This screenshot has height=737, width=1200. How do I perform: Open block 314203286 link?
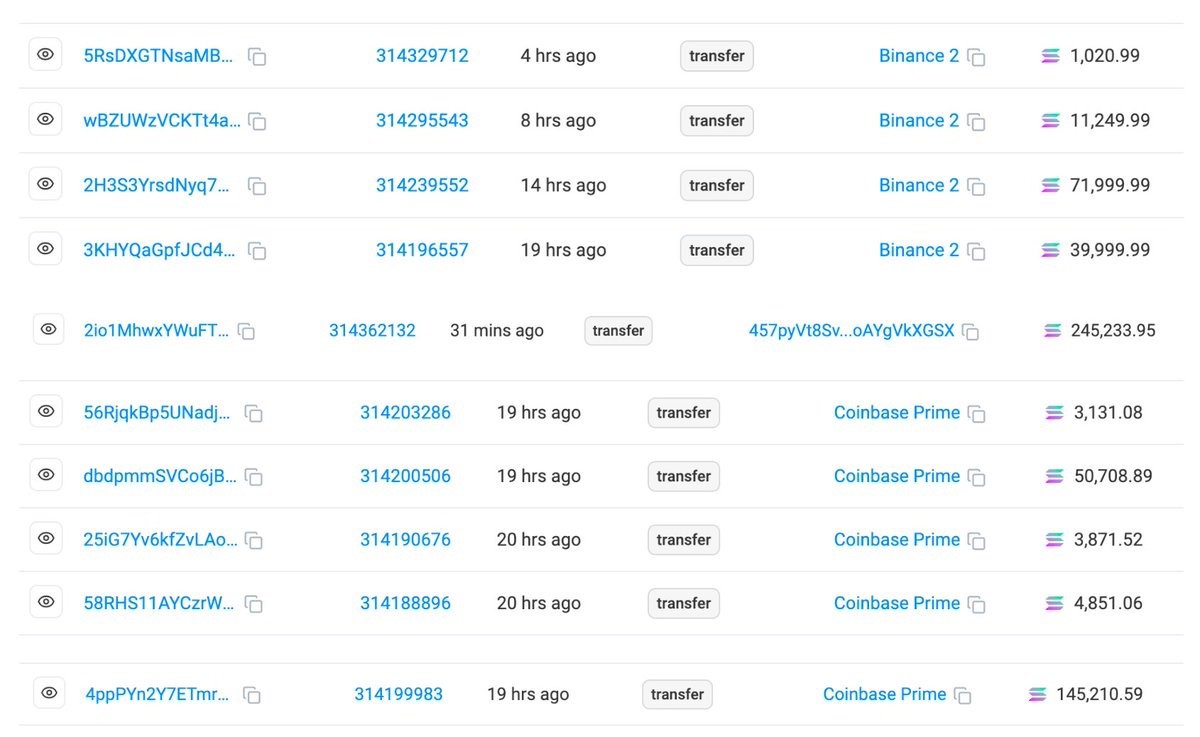405,412
